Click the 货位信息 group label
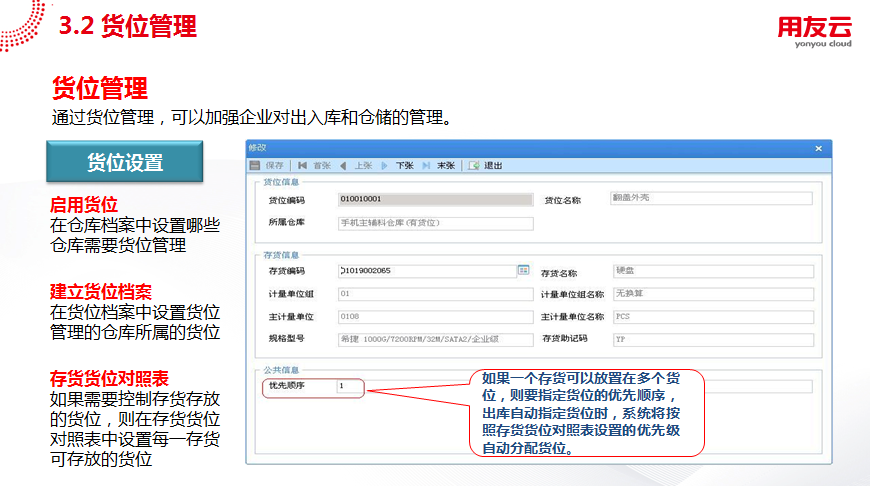Image resolution: width=870 pixels, height=486 pixels. click(x=281, y=182)
